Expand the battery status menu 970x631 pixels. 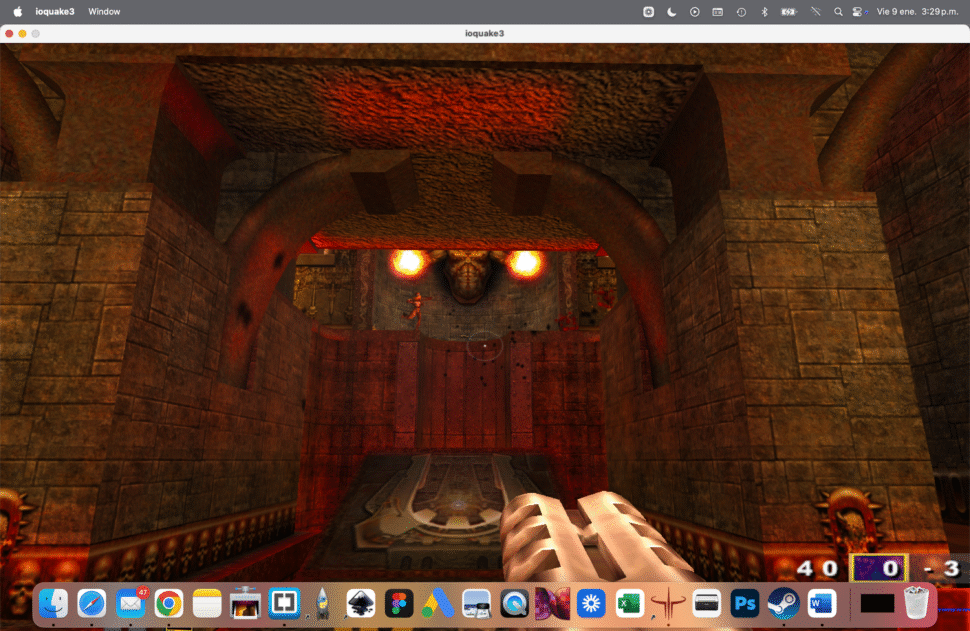[x=788, y=12]
